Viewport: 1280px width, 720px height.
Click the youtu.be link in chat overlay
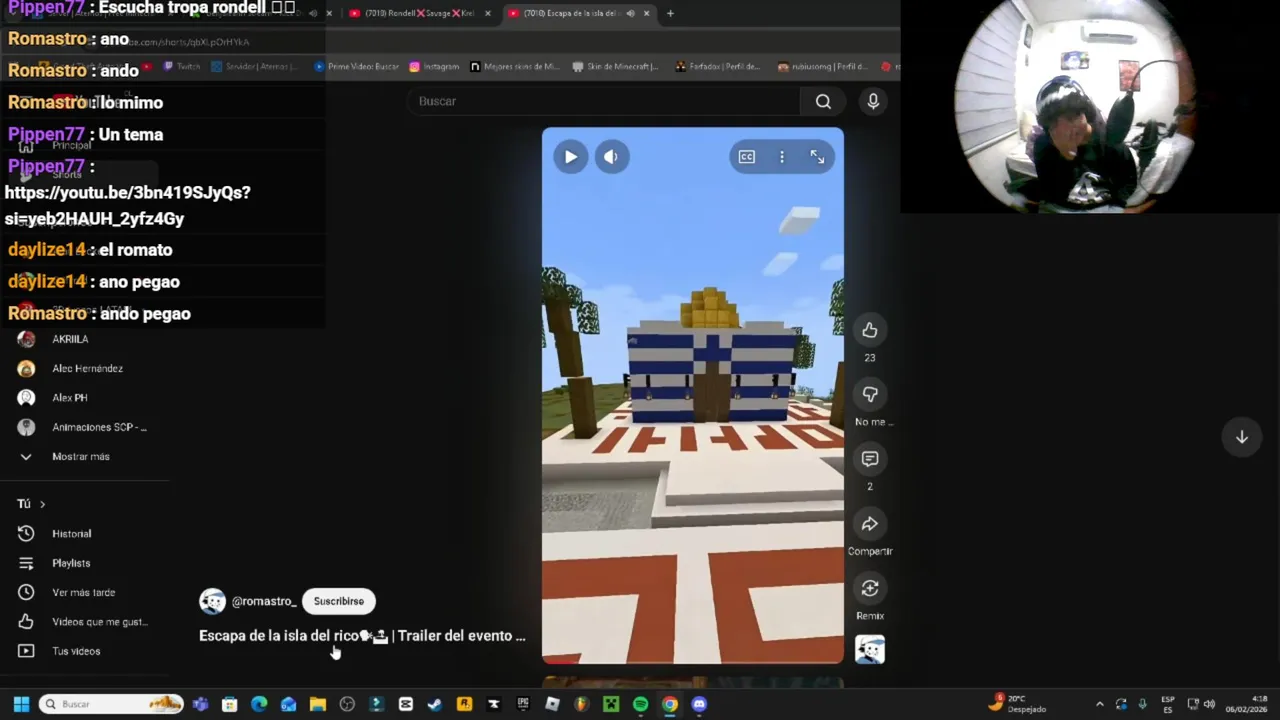127,205
